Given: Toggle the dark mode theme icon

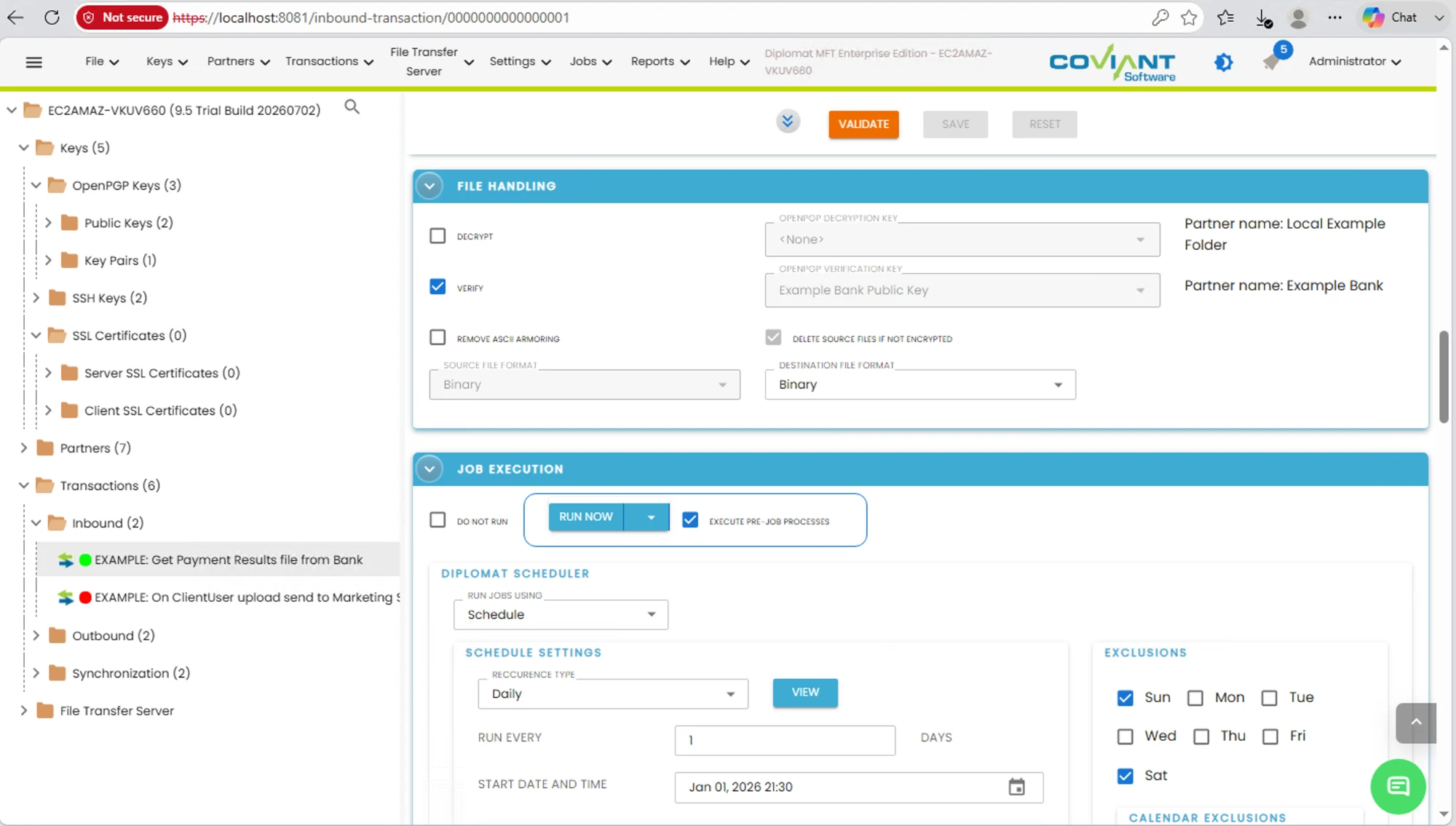Looking at the screenshot, I should (x=1224, y=62).
